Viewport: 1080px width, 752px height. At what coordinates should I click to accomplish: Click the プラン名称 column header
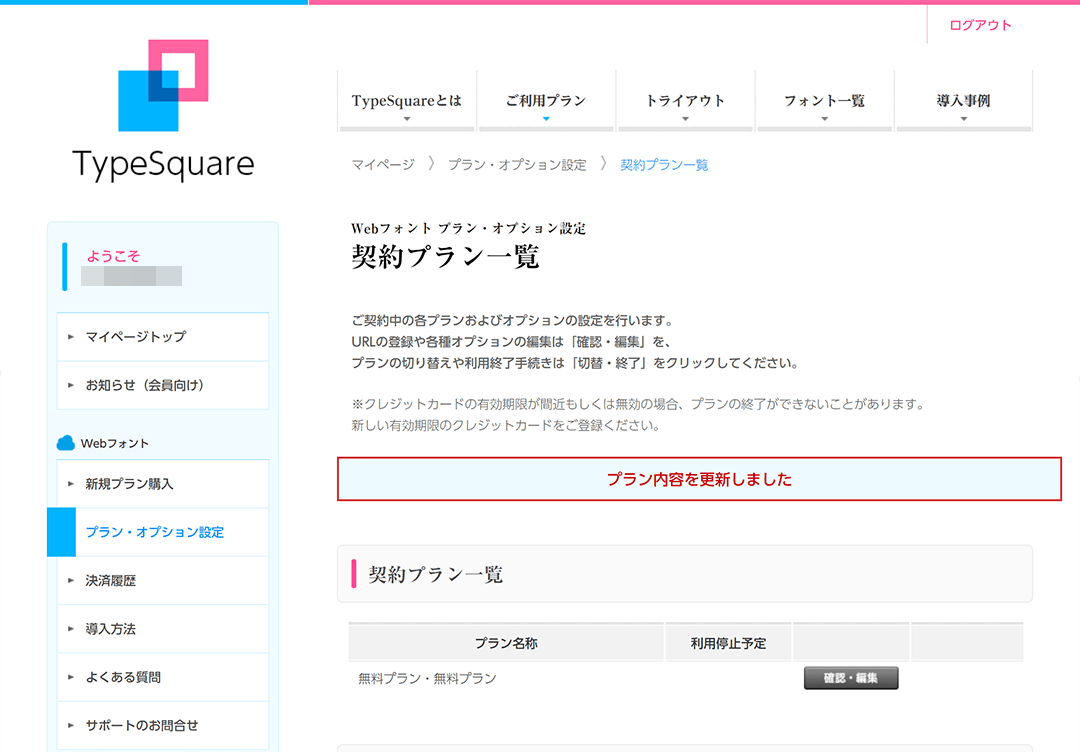(506, 643)
